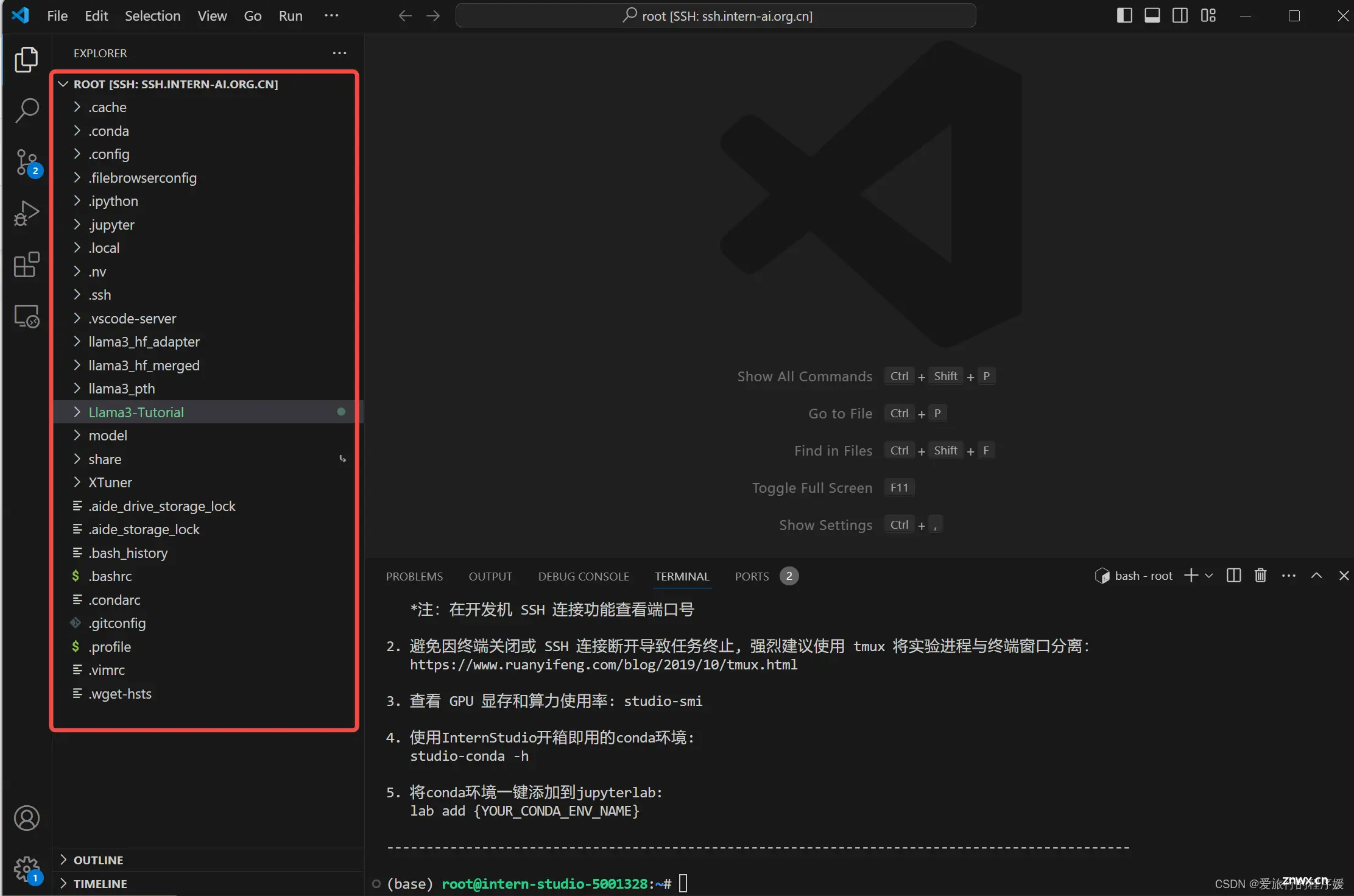Expand the .config folder
This screenshot has width=1354, height=896.
(x=207, y=154)
